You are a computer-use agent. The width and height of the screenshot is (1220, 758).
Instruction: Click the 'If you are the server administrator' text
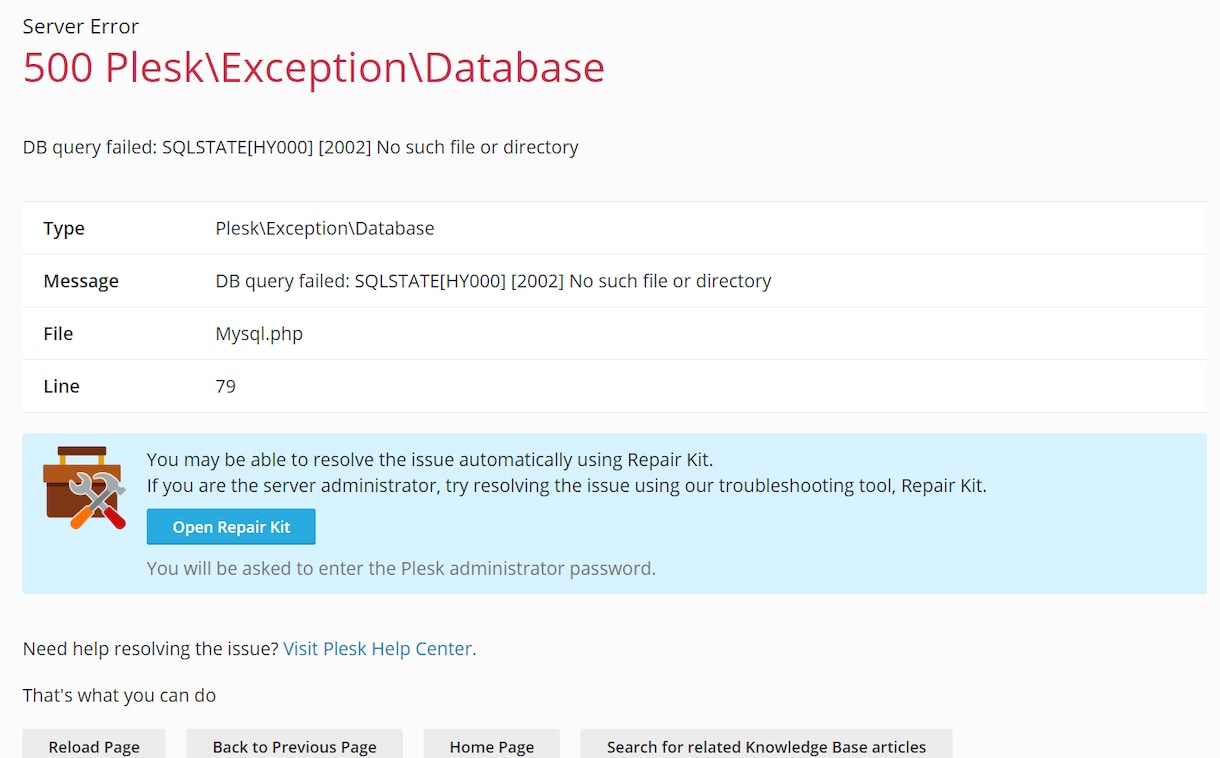(x=567, y=486)
